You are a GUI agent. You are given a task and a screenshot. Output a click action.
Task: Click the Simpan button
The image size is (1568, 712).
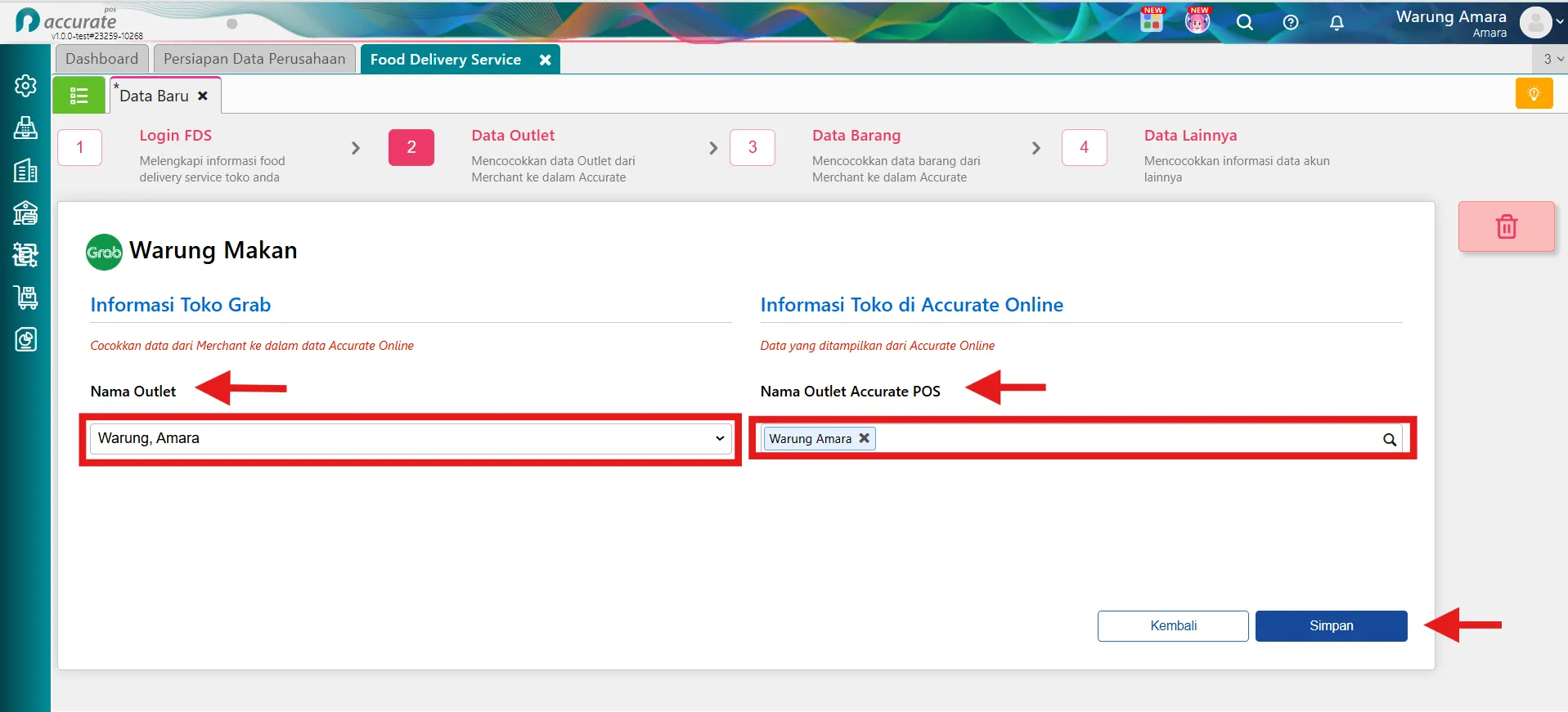1331,626
